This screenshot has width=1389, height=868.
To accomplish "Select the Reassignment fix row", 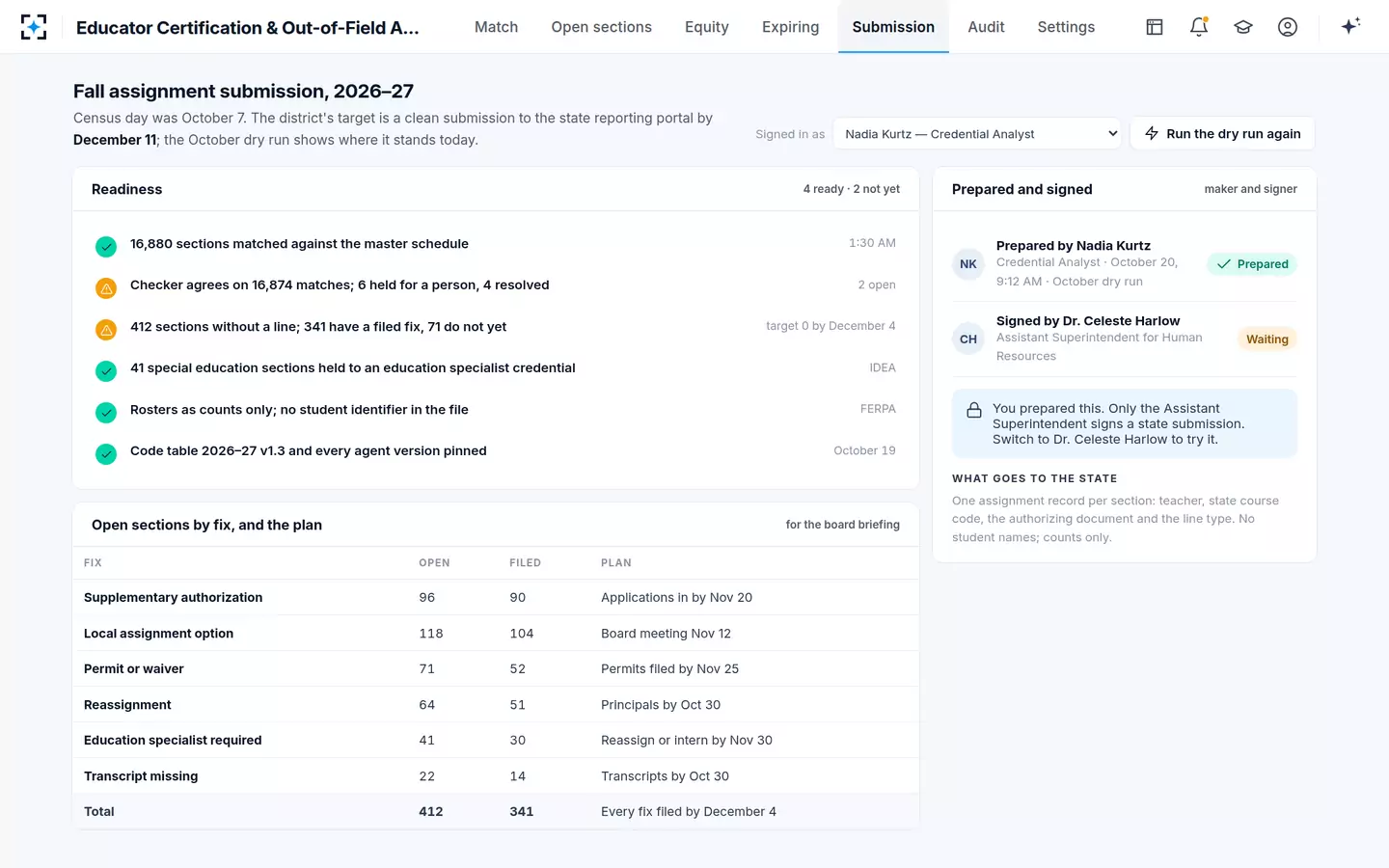I will pyautogui.click(x=496, y=705).
